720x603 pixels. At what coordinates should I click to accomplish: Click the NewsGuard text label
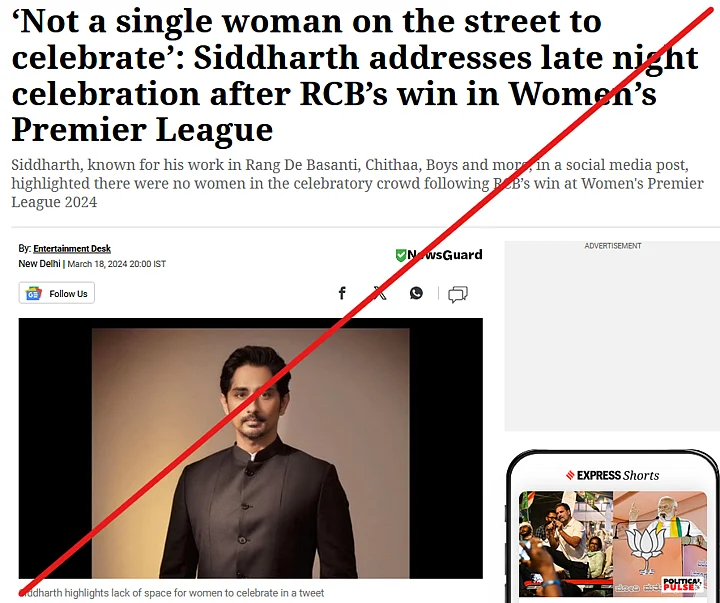click(444, 255)
